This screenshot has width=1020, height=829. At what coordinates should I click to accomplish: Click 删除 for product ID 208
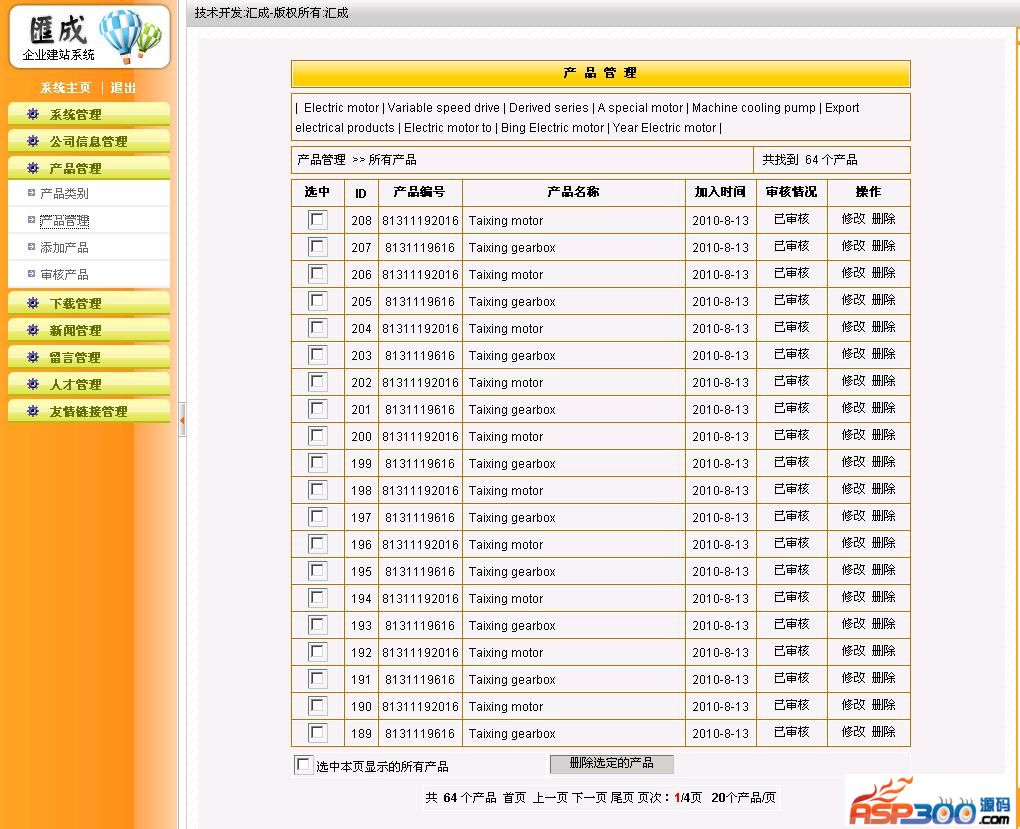[883, 219]
